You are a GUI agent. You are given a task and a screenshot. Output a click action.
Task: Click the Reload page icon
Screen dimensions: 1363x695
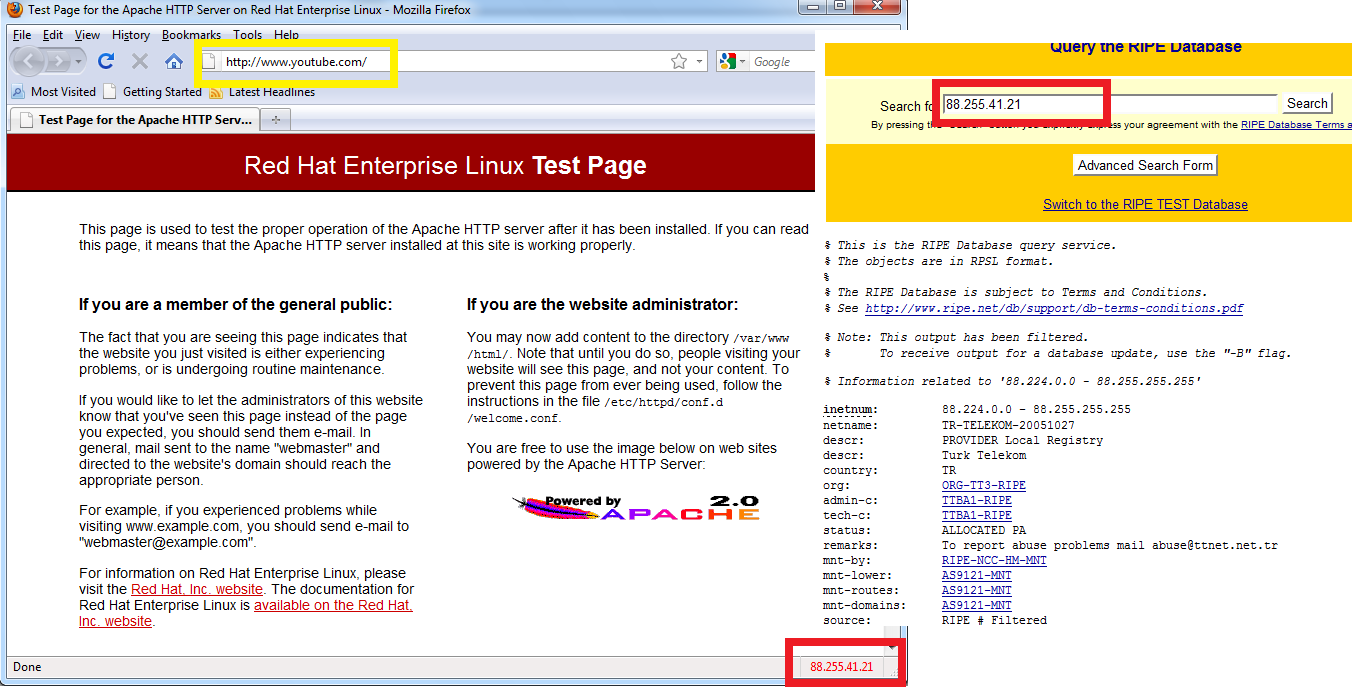tap(106, 61)
